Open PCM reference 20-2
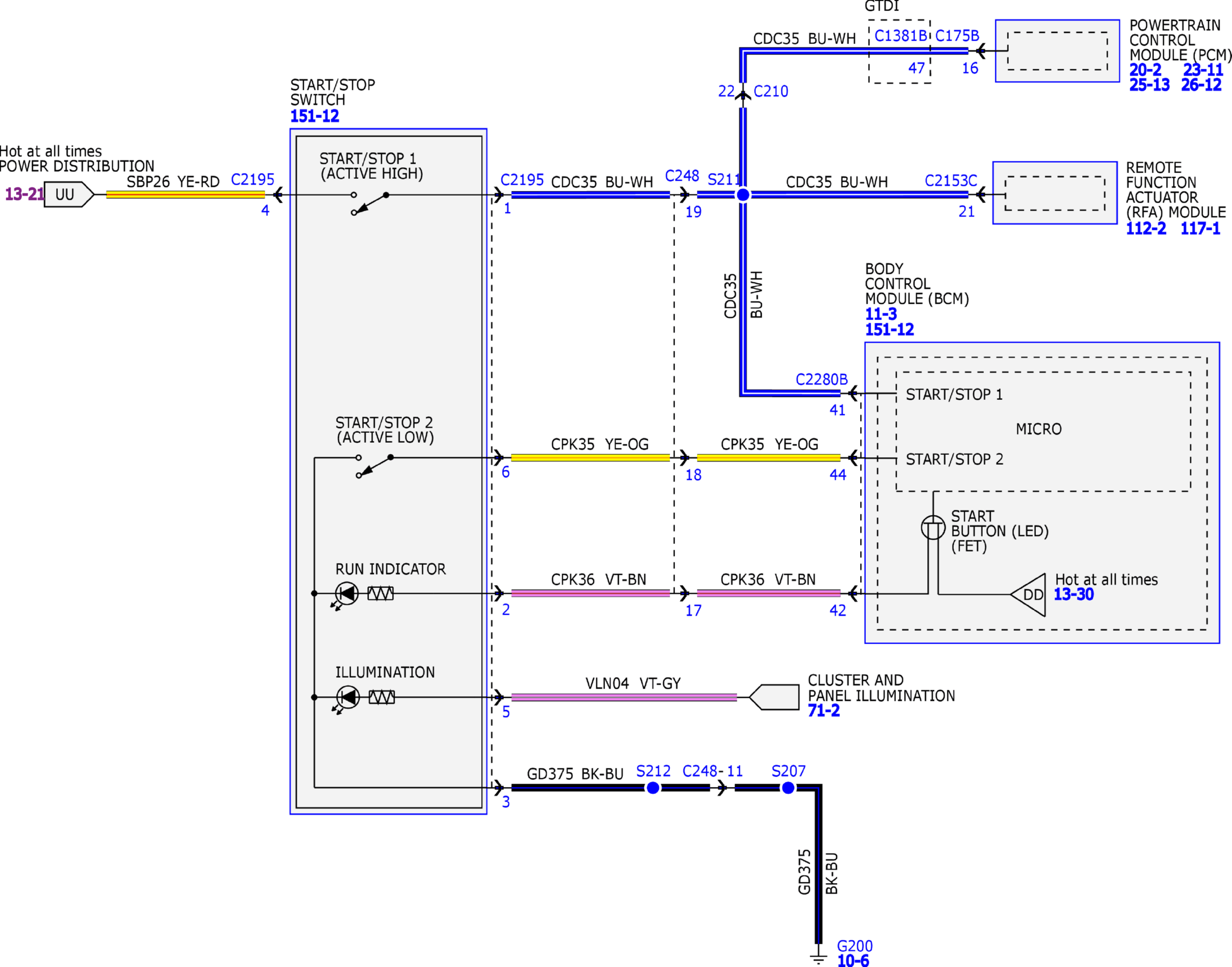Viewport: 1232px width, 967px height. 1145,70
